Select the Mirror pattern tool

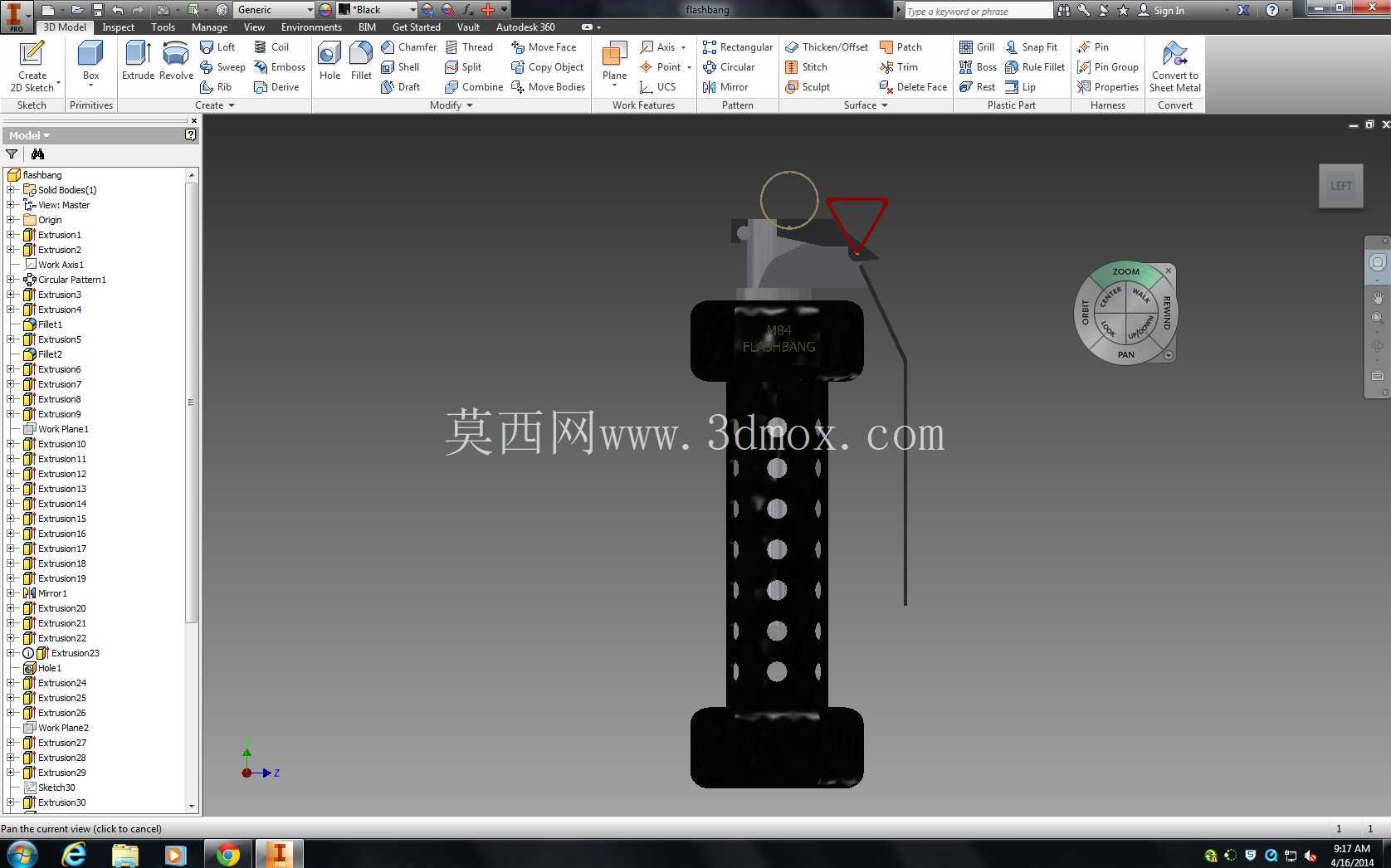pyautogui.click(x=725, y=87)
